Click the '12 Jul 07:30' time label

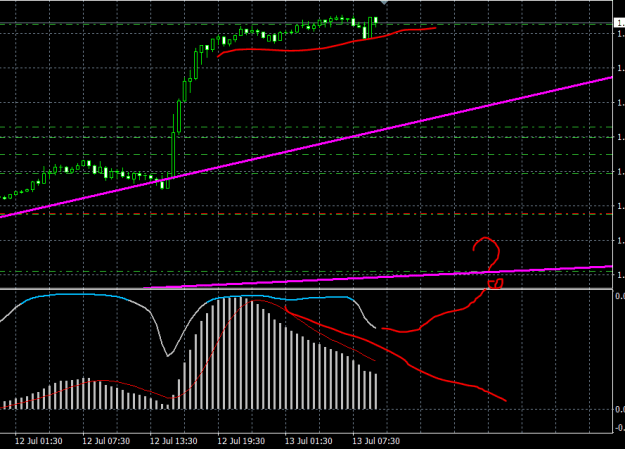pyautogui.click(x=106, y=441)
